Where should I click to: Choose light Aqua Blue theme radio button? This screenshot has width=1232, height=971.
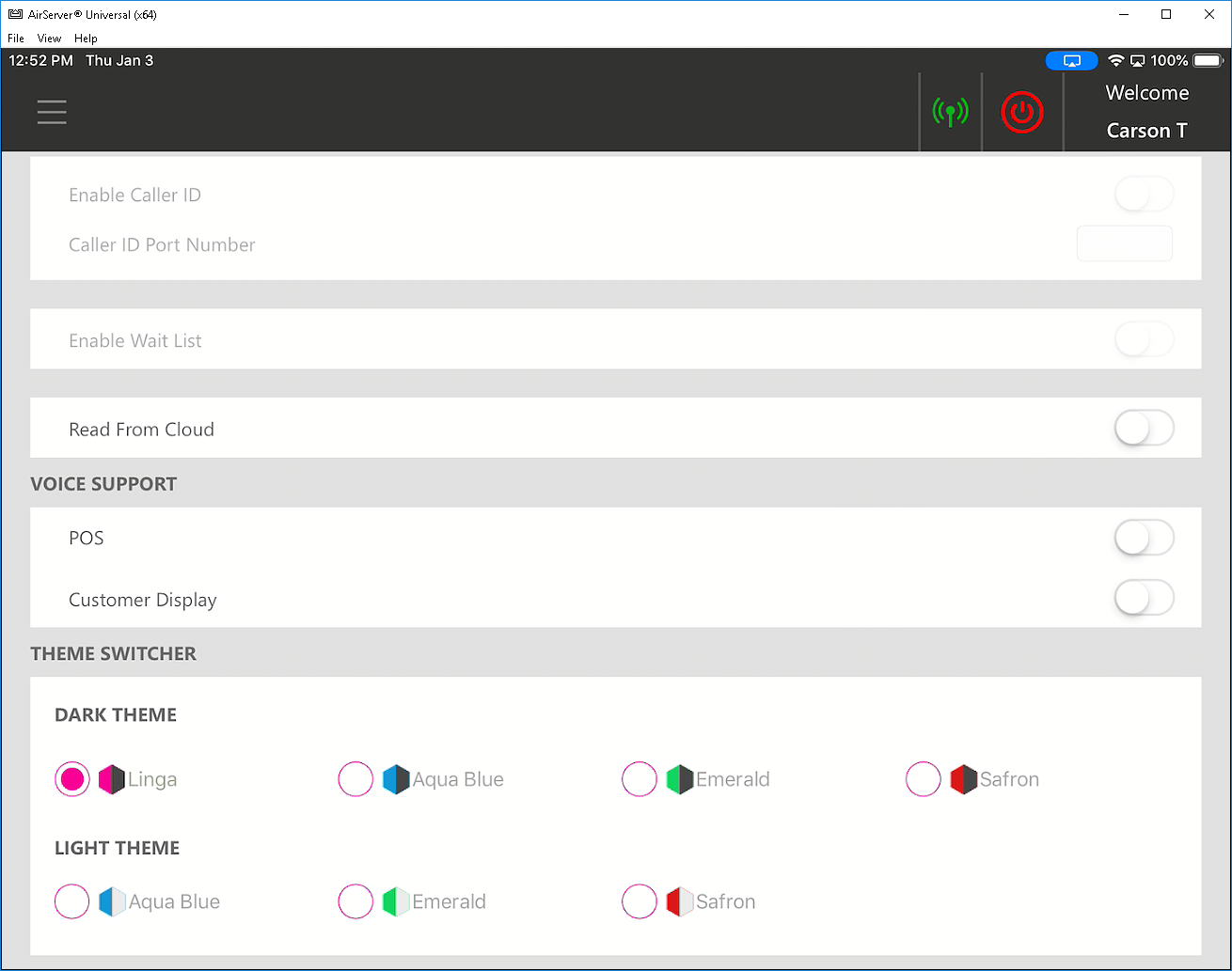(x=72, y=901)
